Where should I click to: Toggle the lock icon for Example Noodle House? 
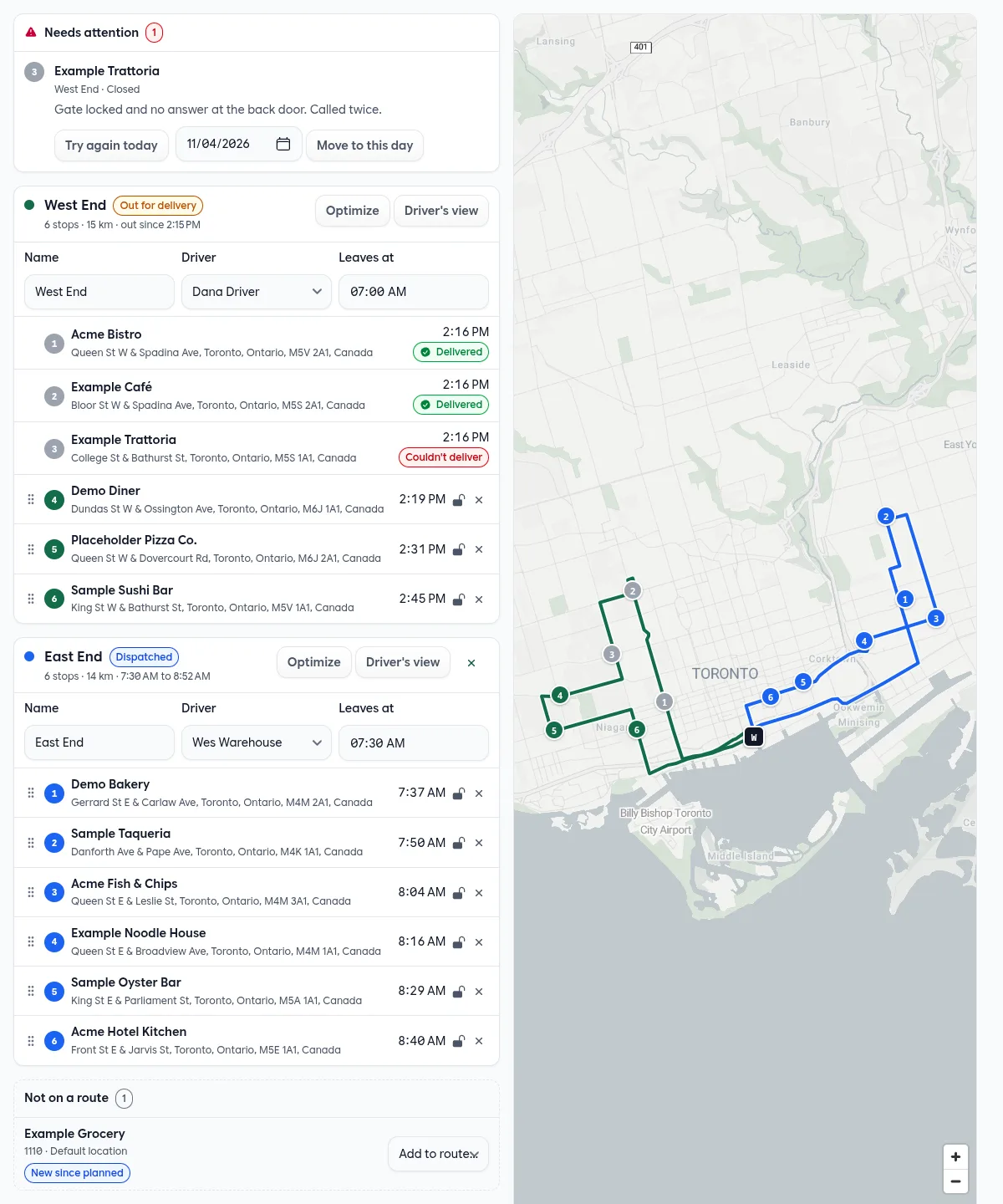pyautogui.click(x=459, y=942)
